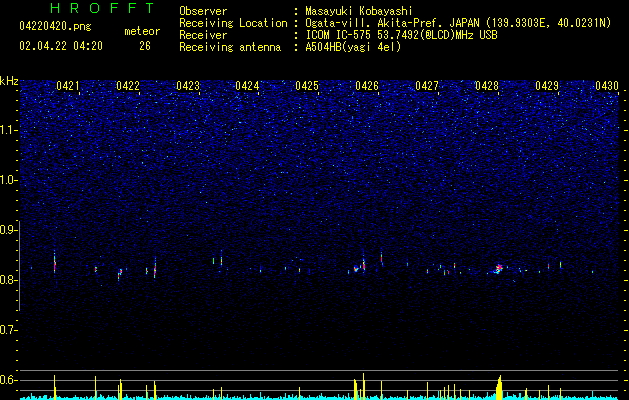Click the 0.6 kHz axis label
Image resolution: width=629 pixels, height=400 pixels.
[9, 380]
